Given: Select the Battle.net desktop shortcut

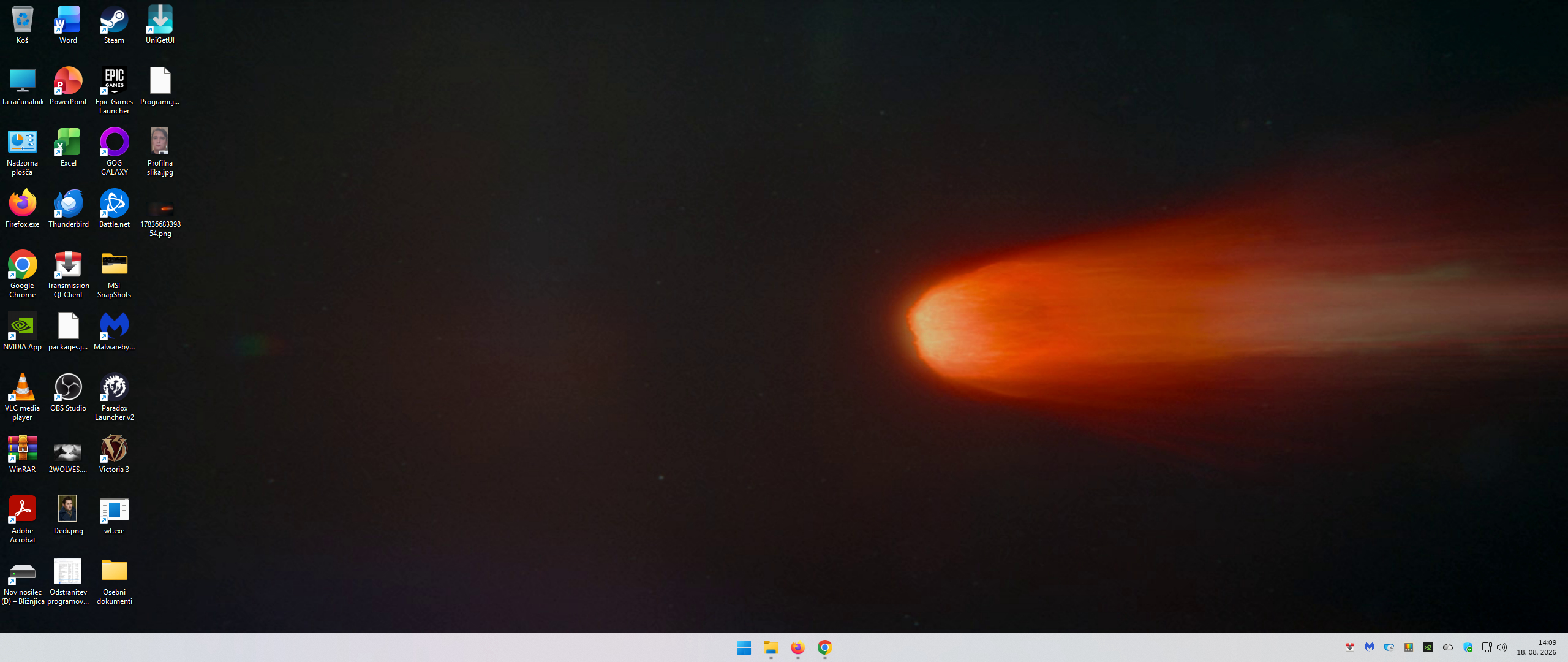Looking at the screenshot, I should click(x=114, y=208).
